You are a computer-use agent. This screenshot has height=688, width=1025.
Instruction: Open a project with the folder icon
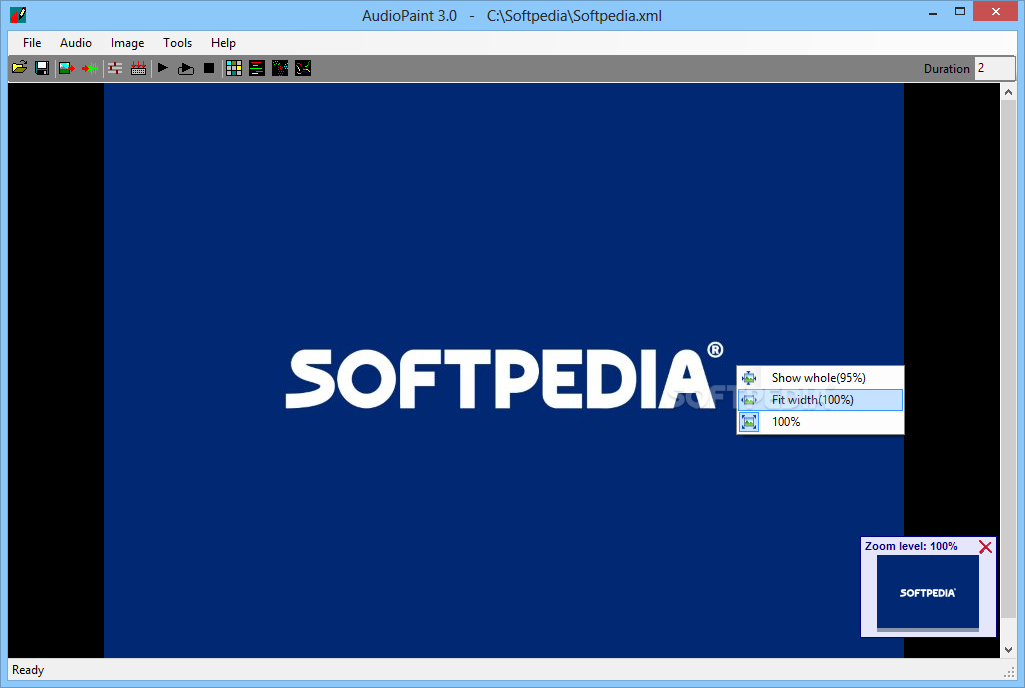[20, 68]
